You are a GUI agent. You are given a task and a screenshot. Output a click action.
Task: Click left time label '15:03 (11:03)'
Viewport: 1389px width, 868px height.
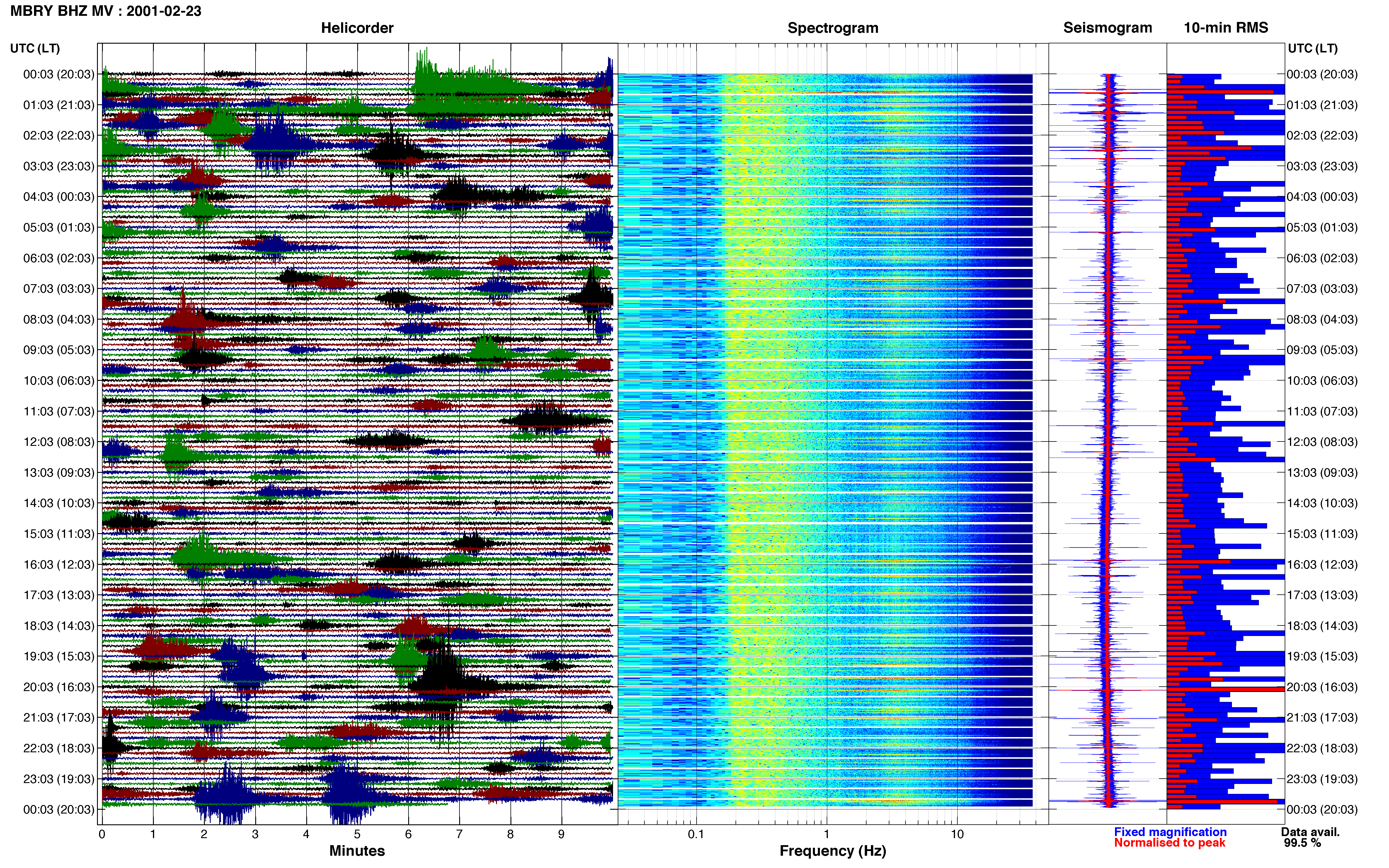pyautogui.click(x=59, y=534)
